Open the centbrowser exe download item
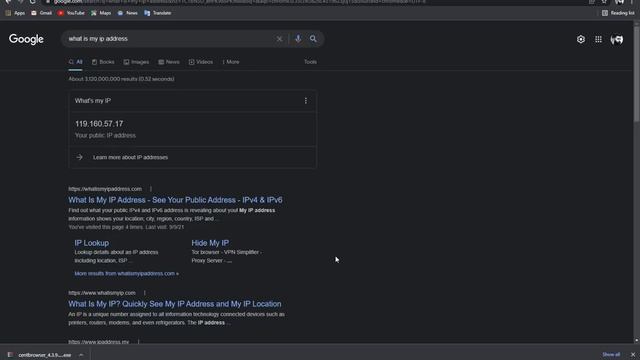The width and height of the screenshot is (640, 360). (39, 355)
